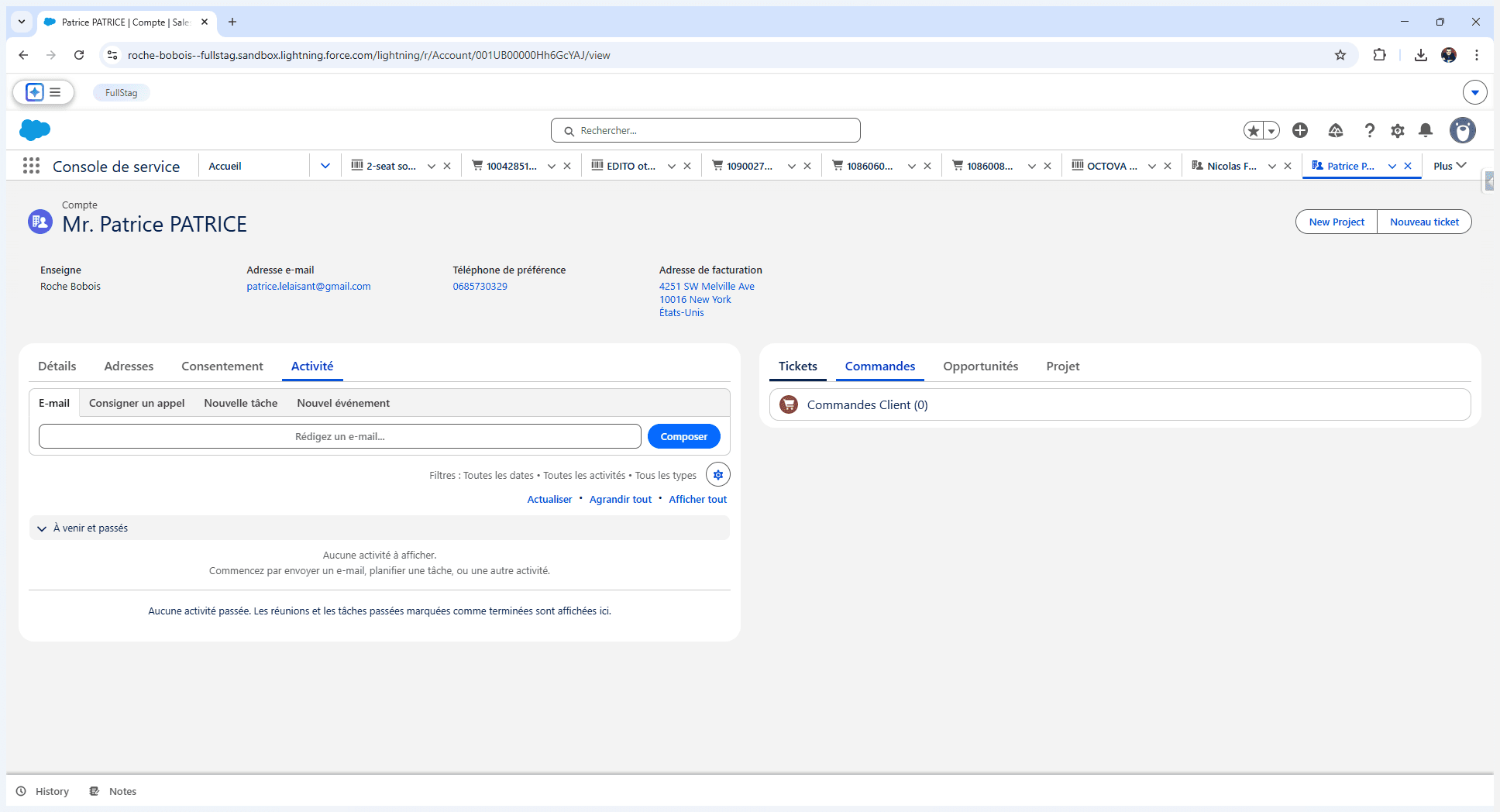The height and width of the screenshot is (812, 1500).
Task: Reload the browser page
Action: (x=79, y=55)
